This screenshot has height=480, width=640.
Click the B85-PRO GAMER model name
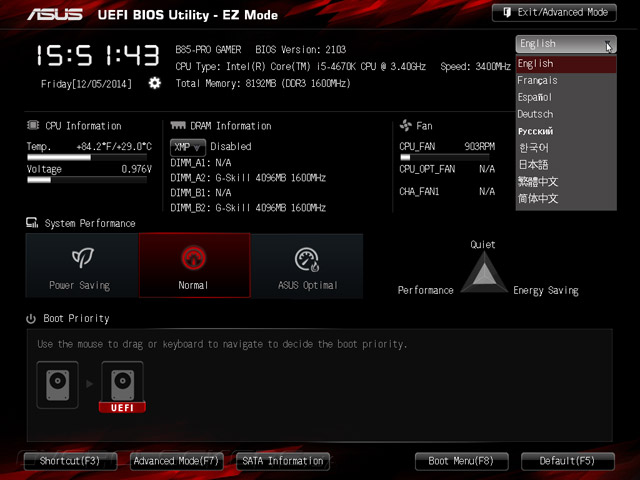point(208,50)
